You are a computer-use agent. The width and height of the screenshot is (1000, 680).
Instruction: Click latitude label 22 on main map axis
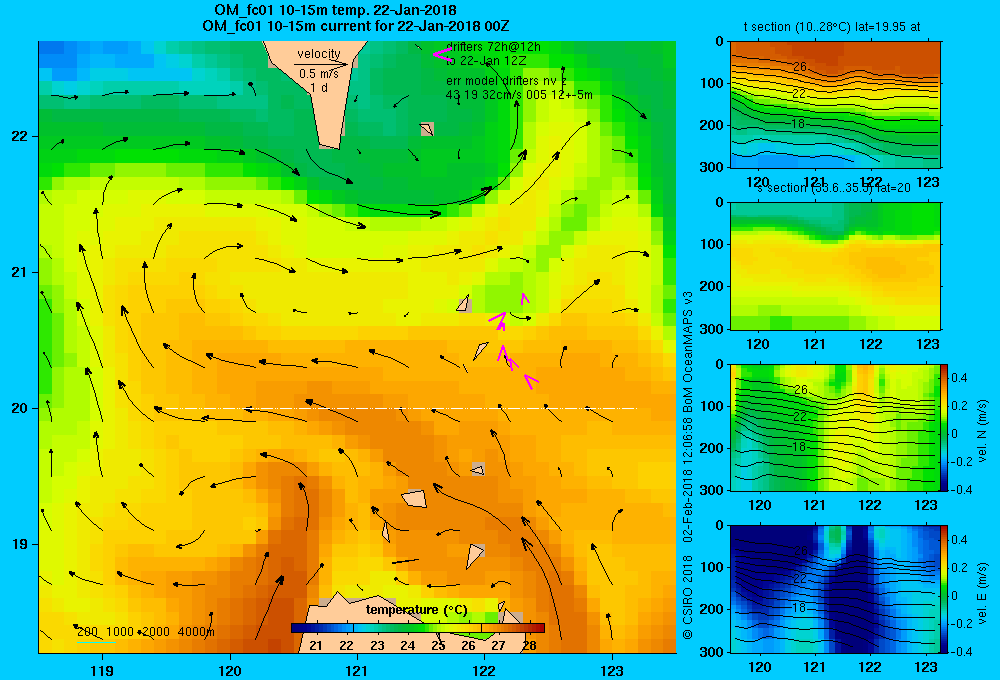point(19,137)
